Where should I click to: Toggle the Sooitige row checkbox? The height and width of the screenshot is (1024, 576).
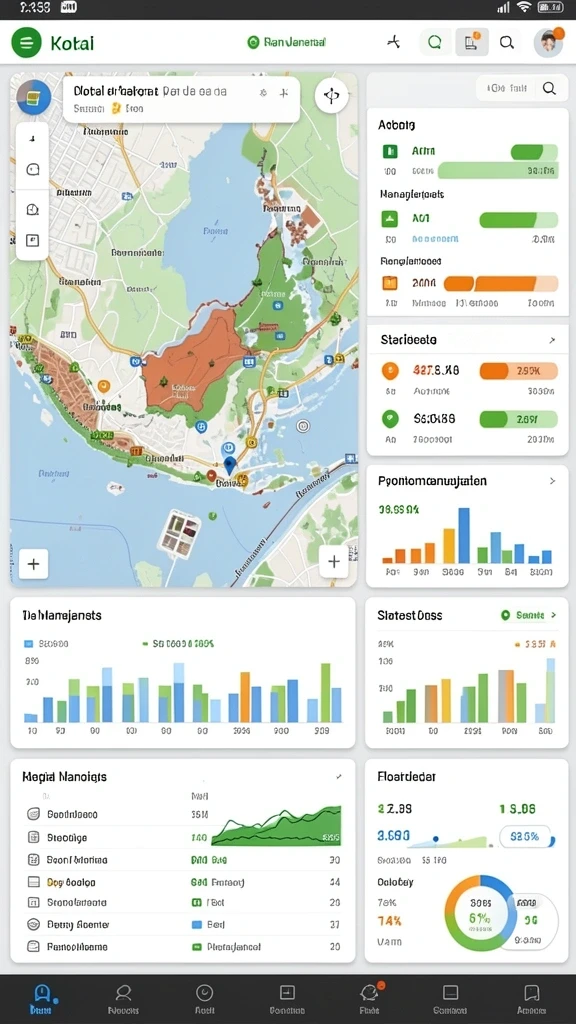pyautogui.click(x=33, y=837)
